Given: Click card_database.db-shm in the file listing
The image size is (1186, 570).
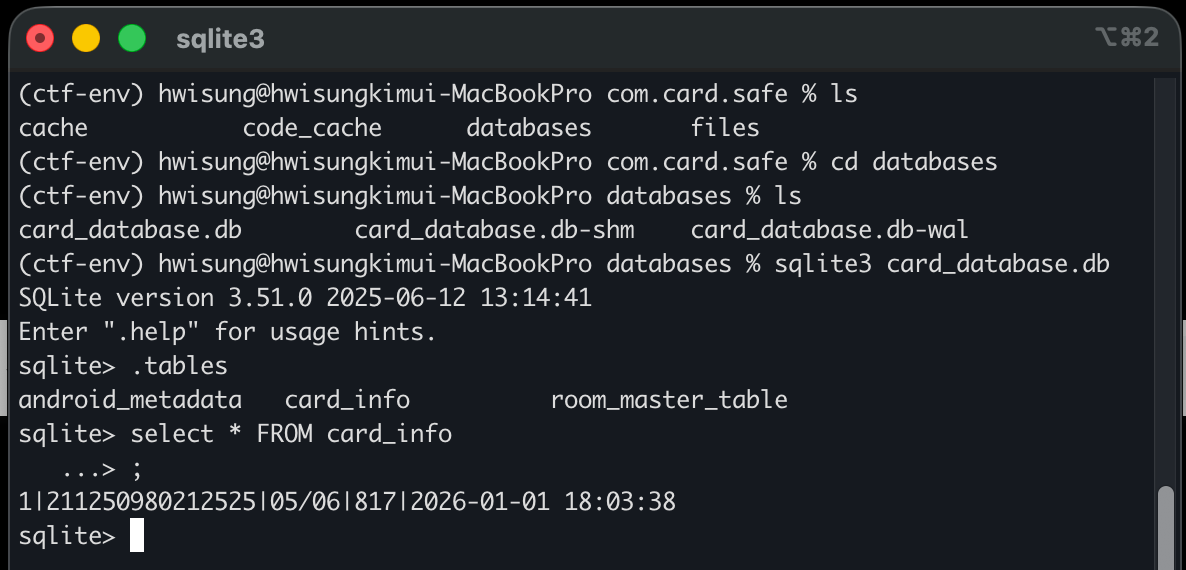Looking at the screenshot, I should pyautogui.click(x=494, y=230).
